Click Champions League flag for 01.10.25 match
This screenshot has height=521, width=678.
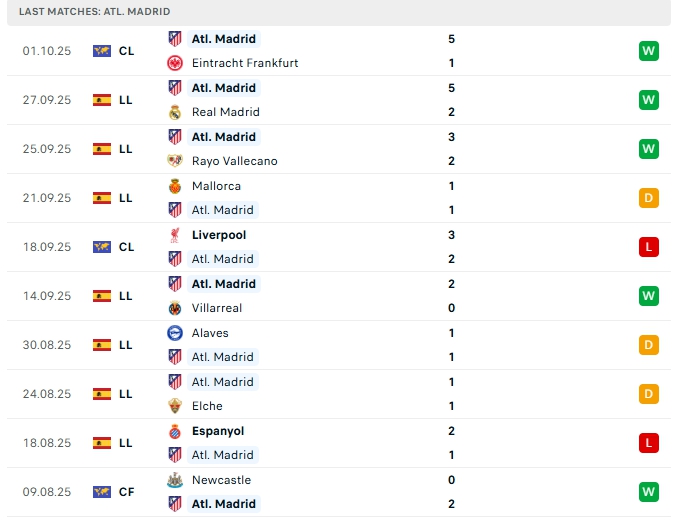[x=101, y=51]
